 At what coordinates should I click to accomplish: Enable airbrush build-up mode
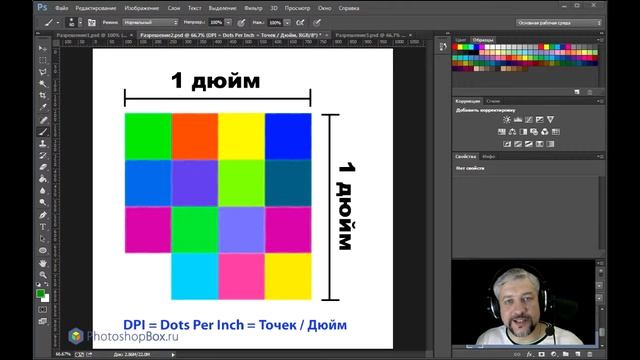pos(300,23)
